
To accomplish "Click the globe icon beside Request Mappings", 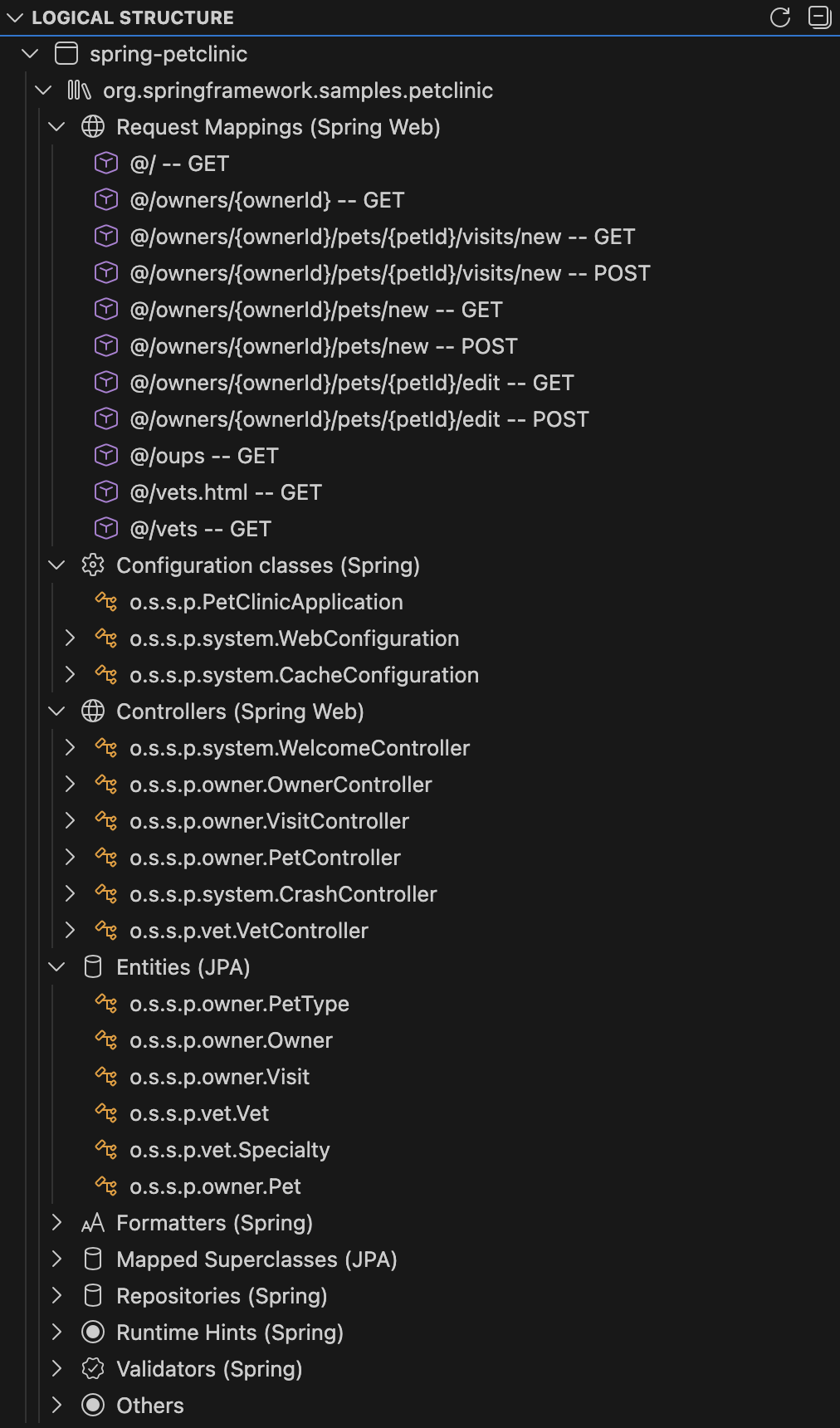I will coord(93,127).
